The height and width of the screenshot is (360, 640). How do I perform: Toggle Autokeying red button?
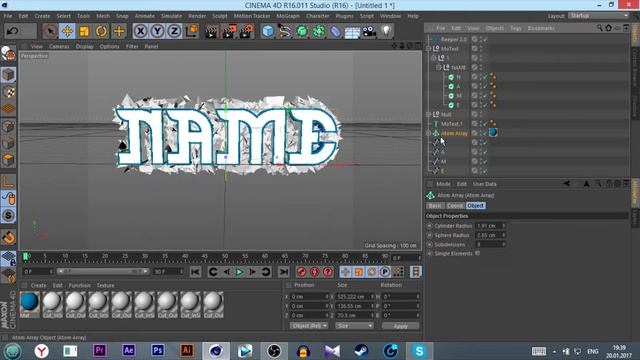[x=314, y=271]
